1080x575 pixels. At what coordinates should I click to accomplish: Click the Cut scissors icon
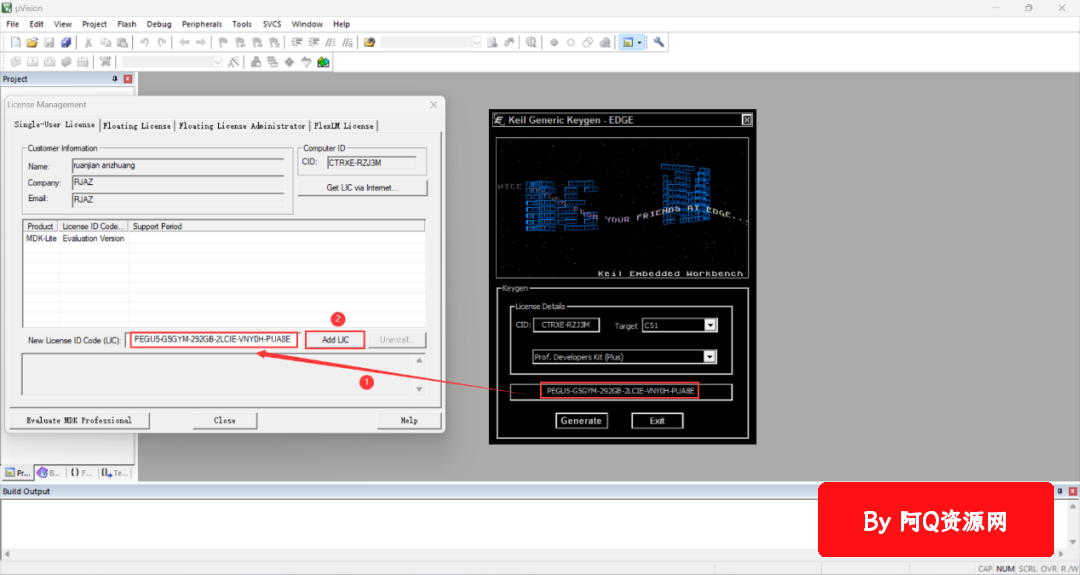[x=88, y=43]
